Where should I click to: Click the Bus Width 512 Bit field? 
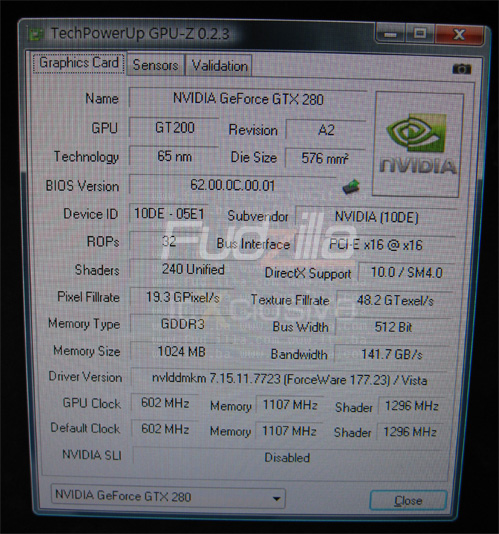[393, 327]
